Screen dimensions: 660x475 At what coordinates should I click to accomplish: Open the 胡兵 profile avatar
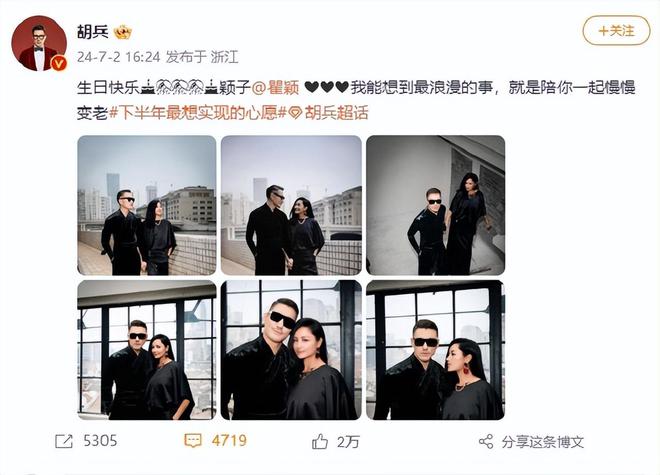[x=39, y=43]
